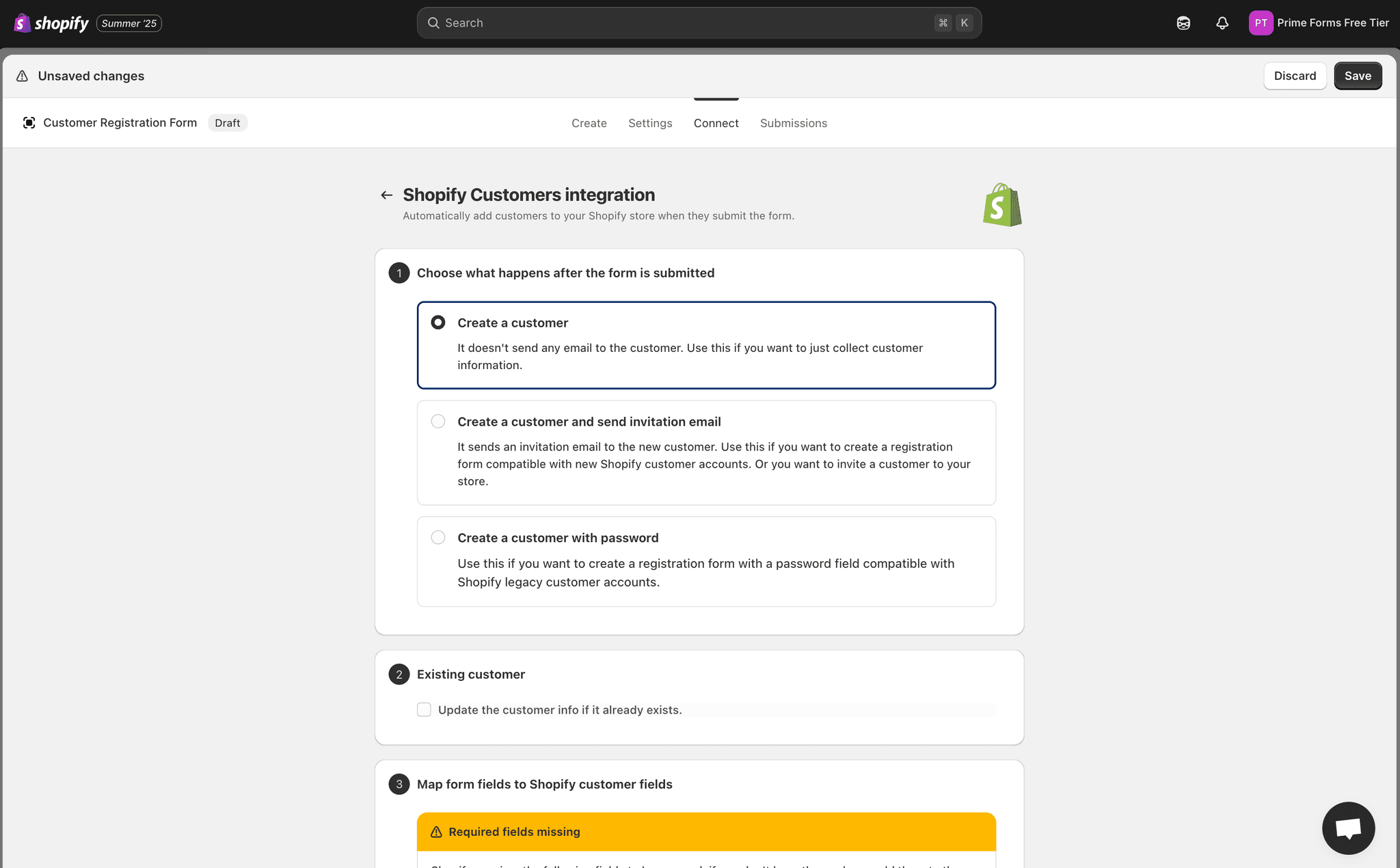This screenshot has height=868, width=1400.
Task: Click the ⌘ shortcut key badge in search
Action: pyautogui.click(x=943, y=23)
